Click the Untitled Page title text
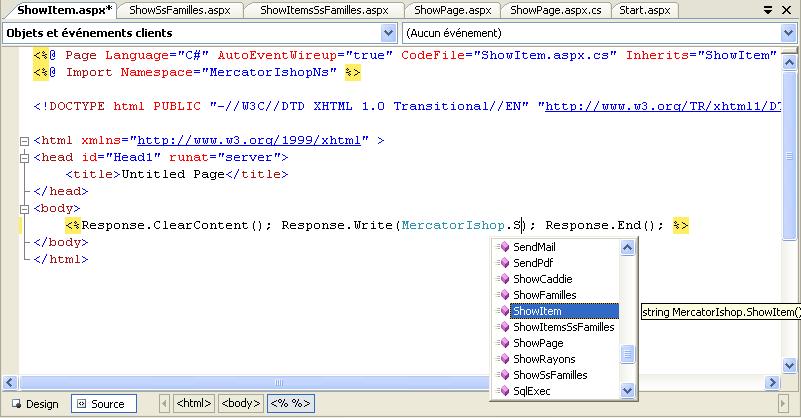 coord(173,174)
